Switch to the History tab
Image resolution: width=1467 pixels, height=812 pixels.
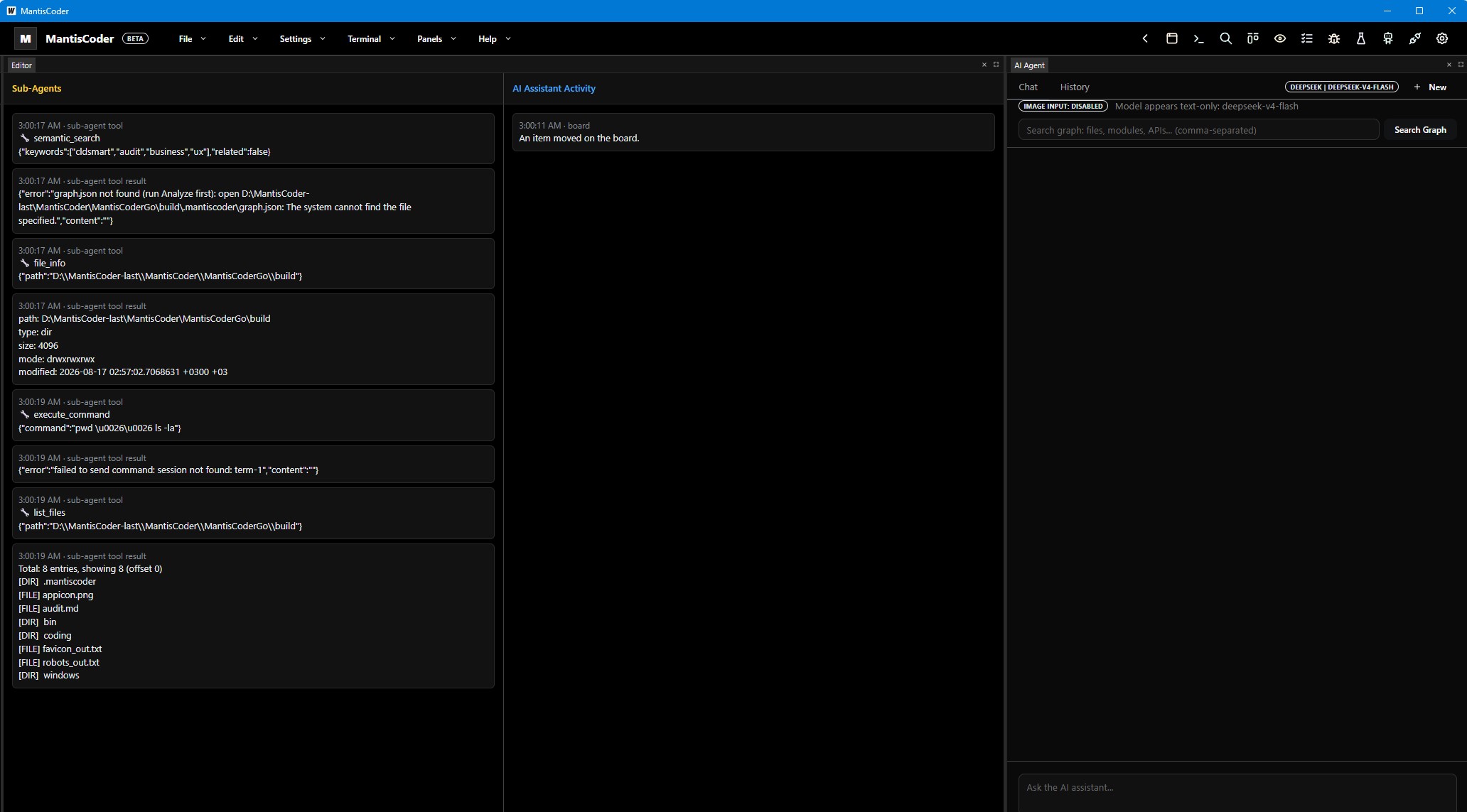1075,87
